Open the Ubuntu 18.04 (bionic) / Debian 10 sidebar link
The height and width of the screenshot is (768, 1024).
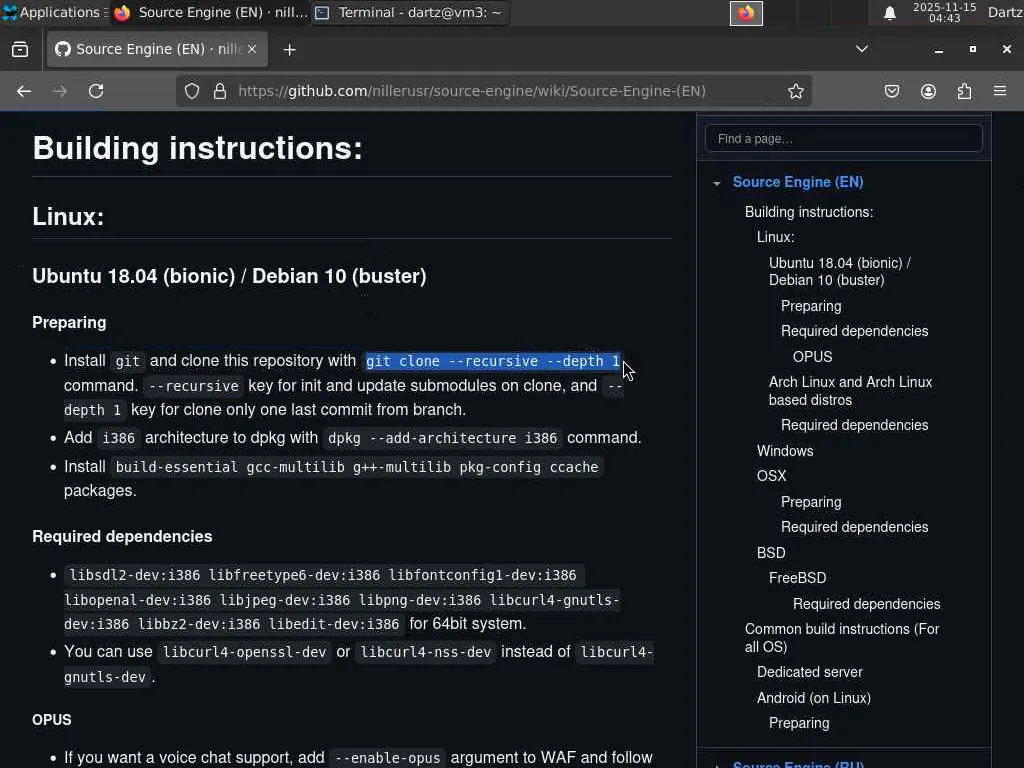tap(840, 272)
